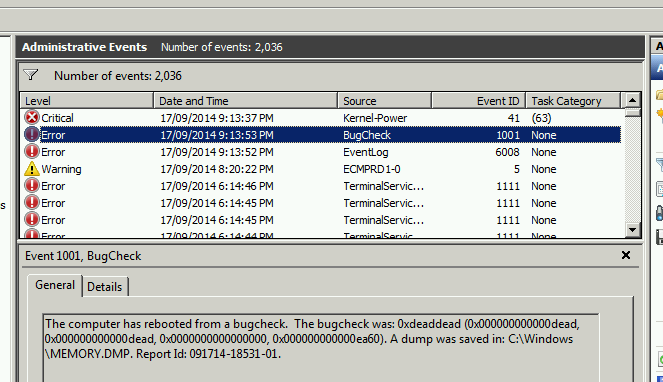Select the Critical Kernel-Power event icon
663x382 pixels.
[32, 118]
